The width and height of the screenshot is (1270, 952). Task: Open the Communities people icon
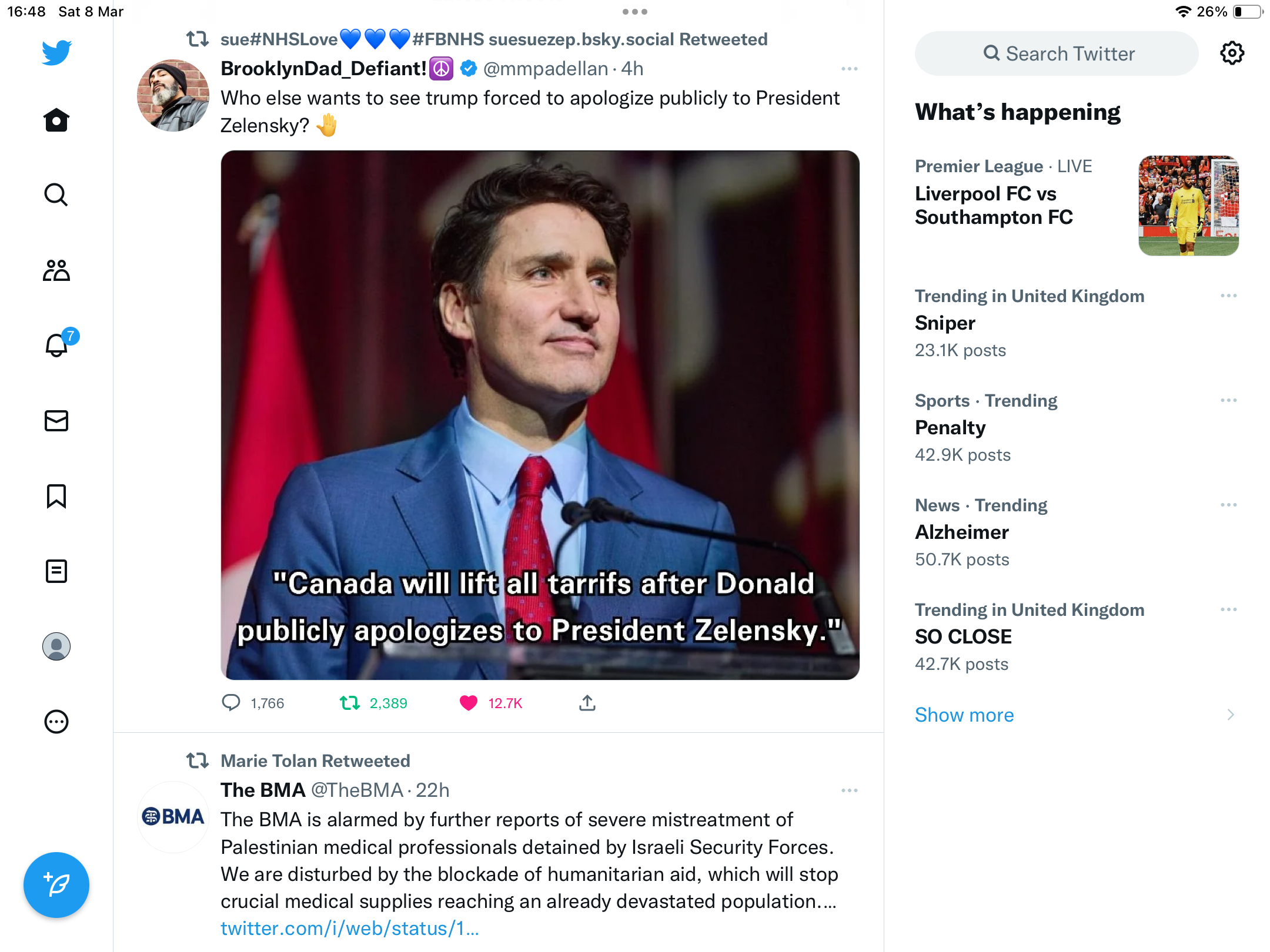pyautogui.click(x=56, y=270)
